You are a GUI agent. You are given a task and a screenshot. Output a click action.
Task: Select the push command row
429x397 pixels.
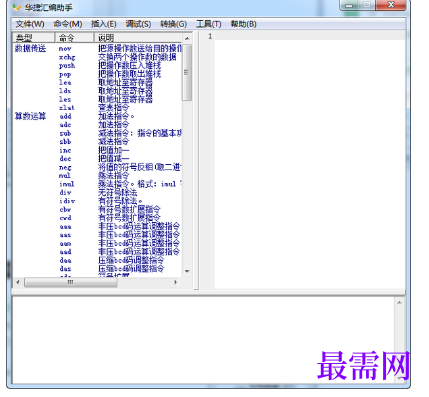97,66
